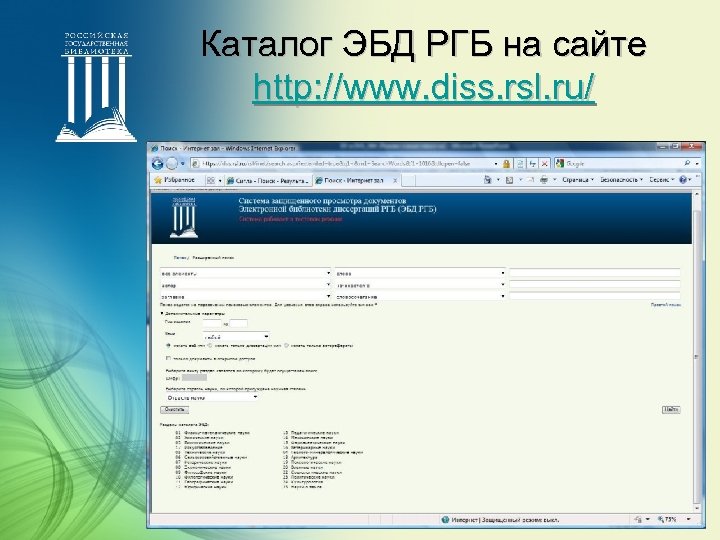
Task: Open Избранное favorites star button
Action: tap(174, 180)
